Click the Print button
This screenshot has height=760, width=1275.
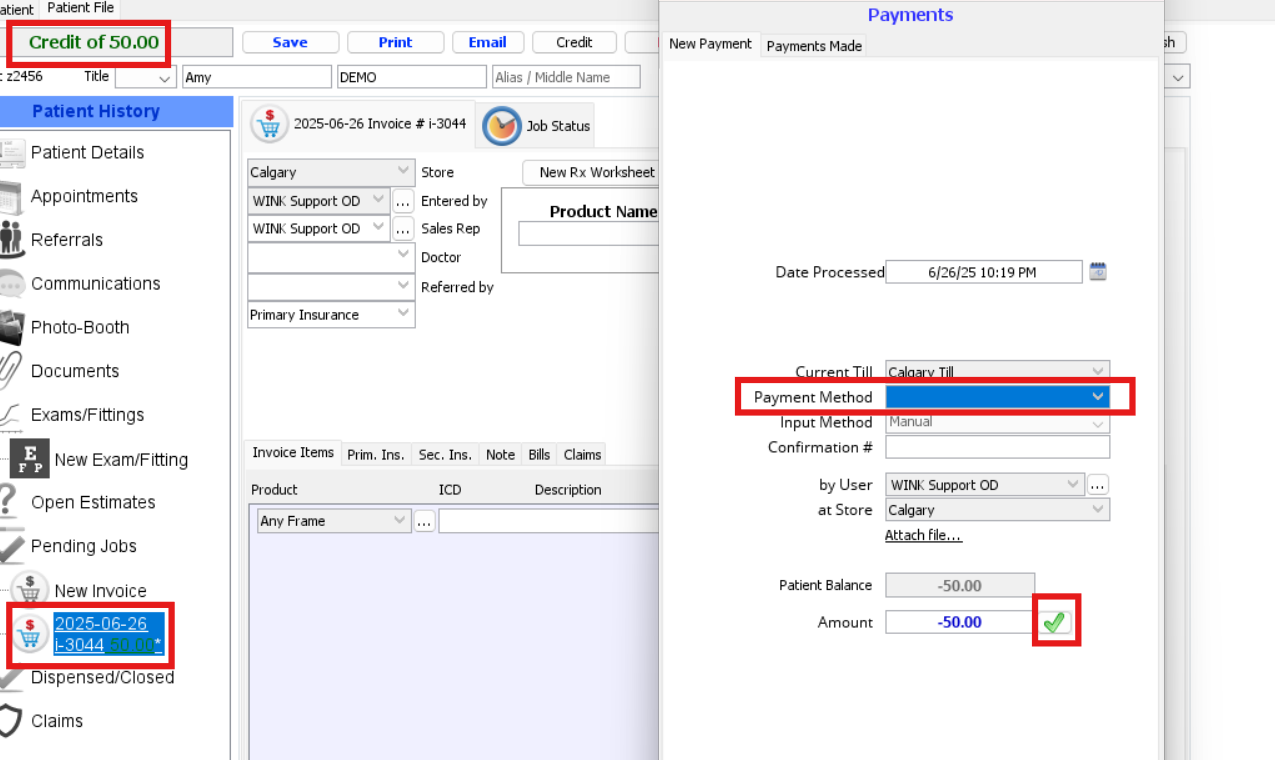click(395, 42)
